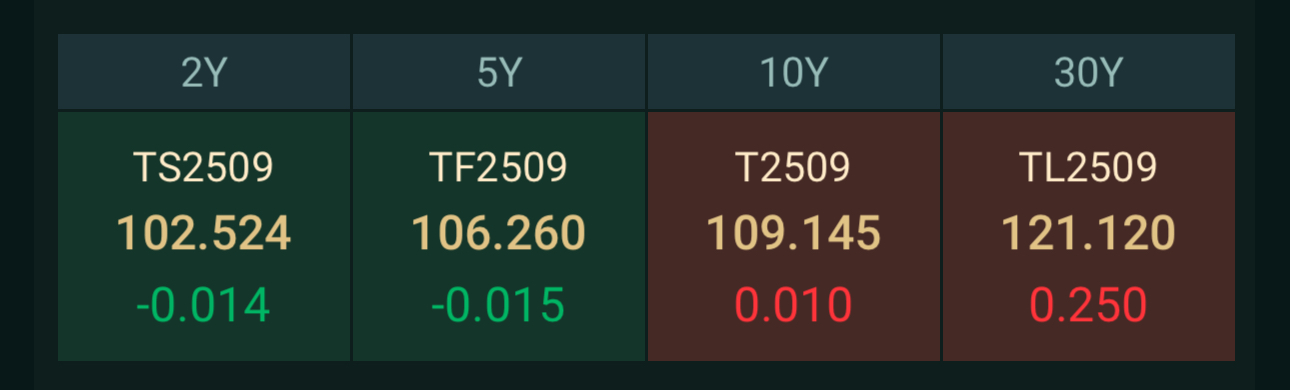Pick the green tile under 2Y header
The image size is (1290, 390).
click(204, 236)
